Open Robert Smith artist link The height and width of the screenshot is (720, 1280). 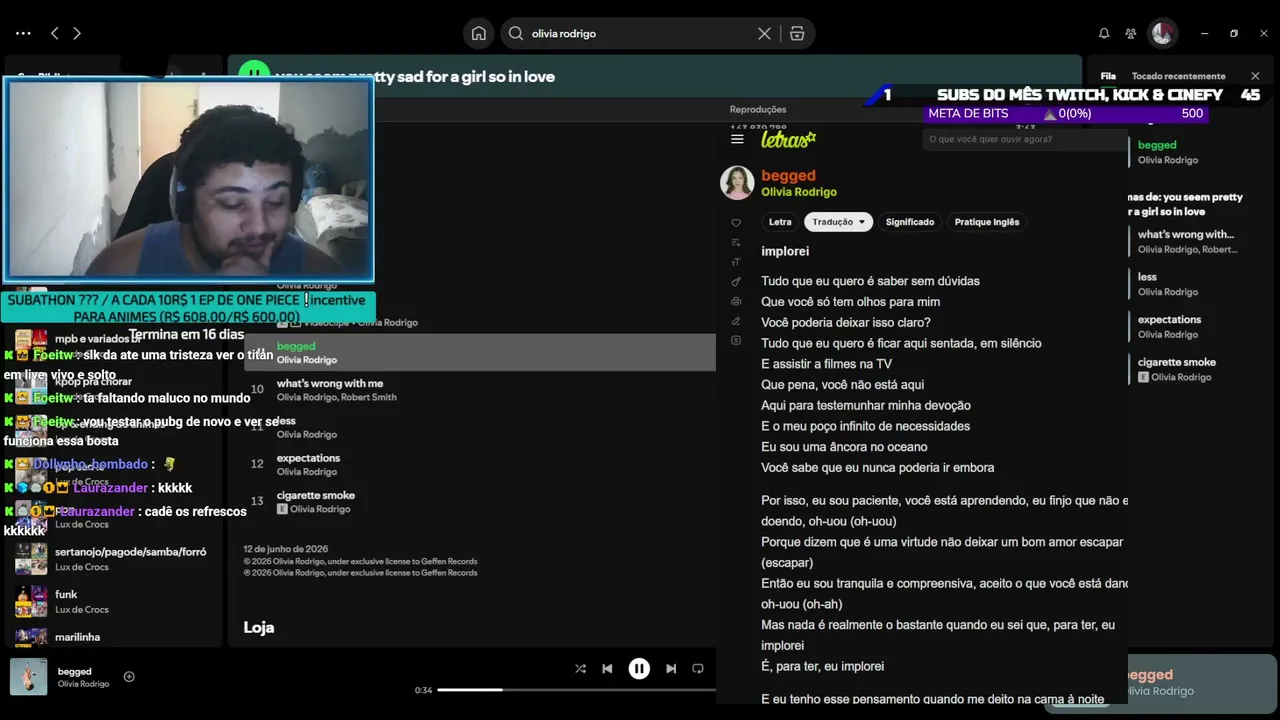370,397
